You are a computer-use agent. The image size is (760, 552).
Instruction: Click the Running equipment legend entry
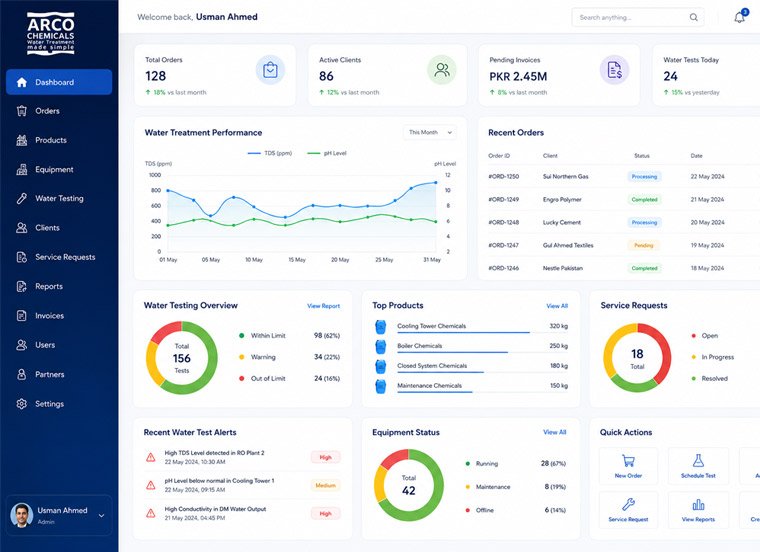pyautogui.click(x=482, y=464)
